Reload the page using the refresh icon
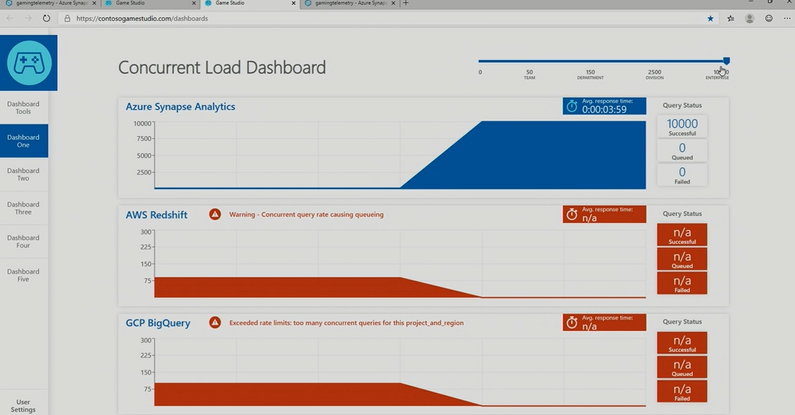795x415 pixels. point(44,18)
